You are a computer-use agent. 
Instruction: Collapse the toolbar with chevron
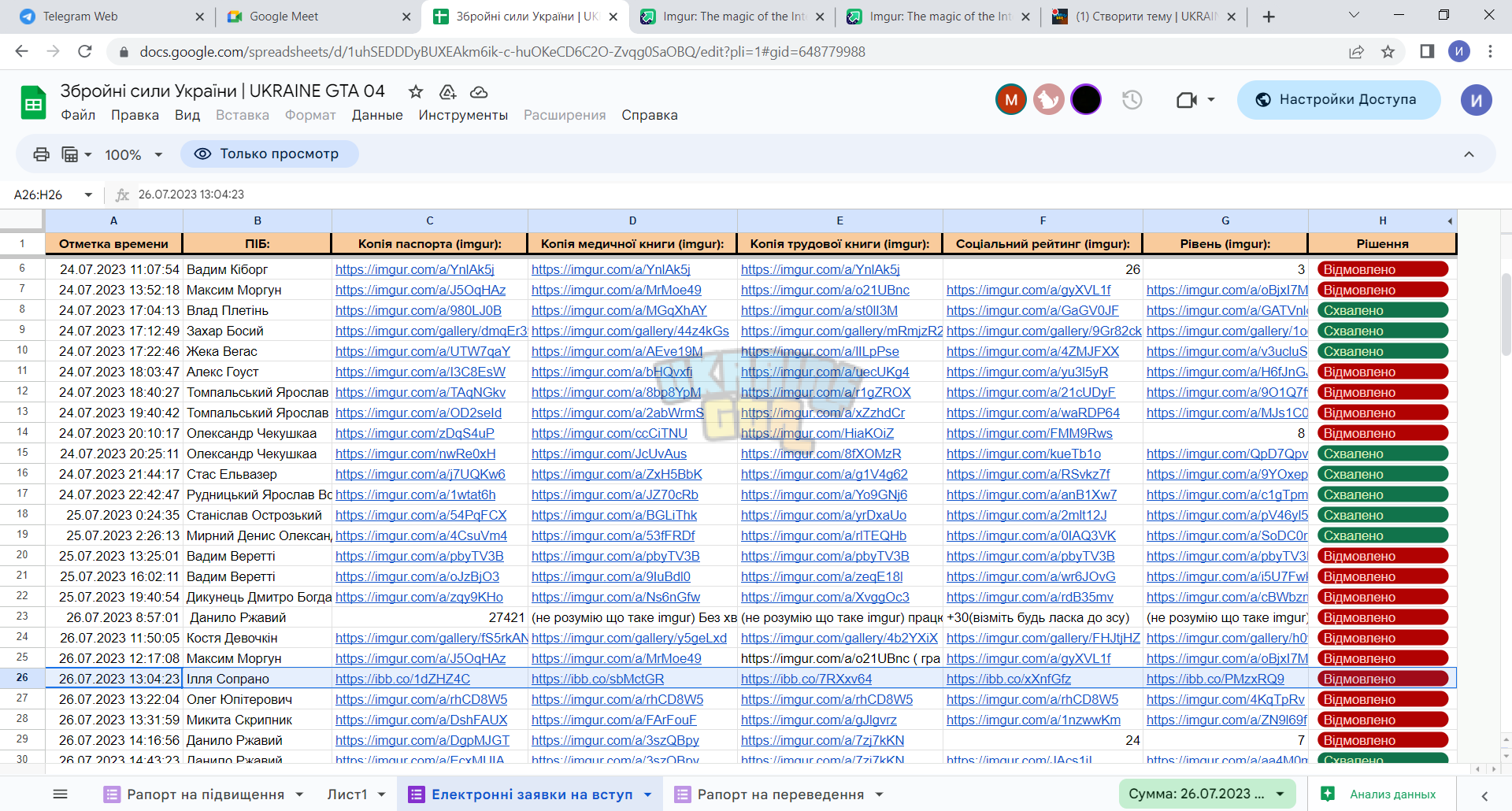click(x=1469, y=154)
